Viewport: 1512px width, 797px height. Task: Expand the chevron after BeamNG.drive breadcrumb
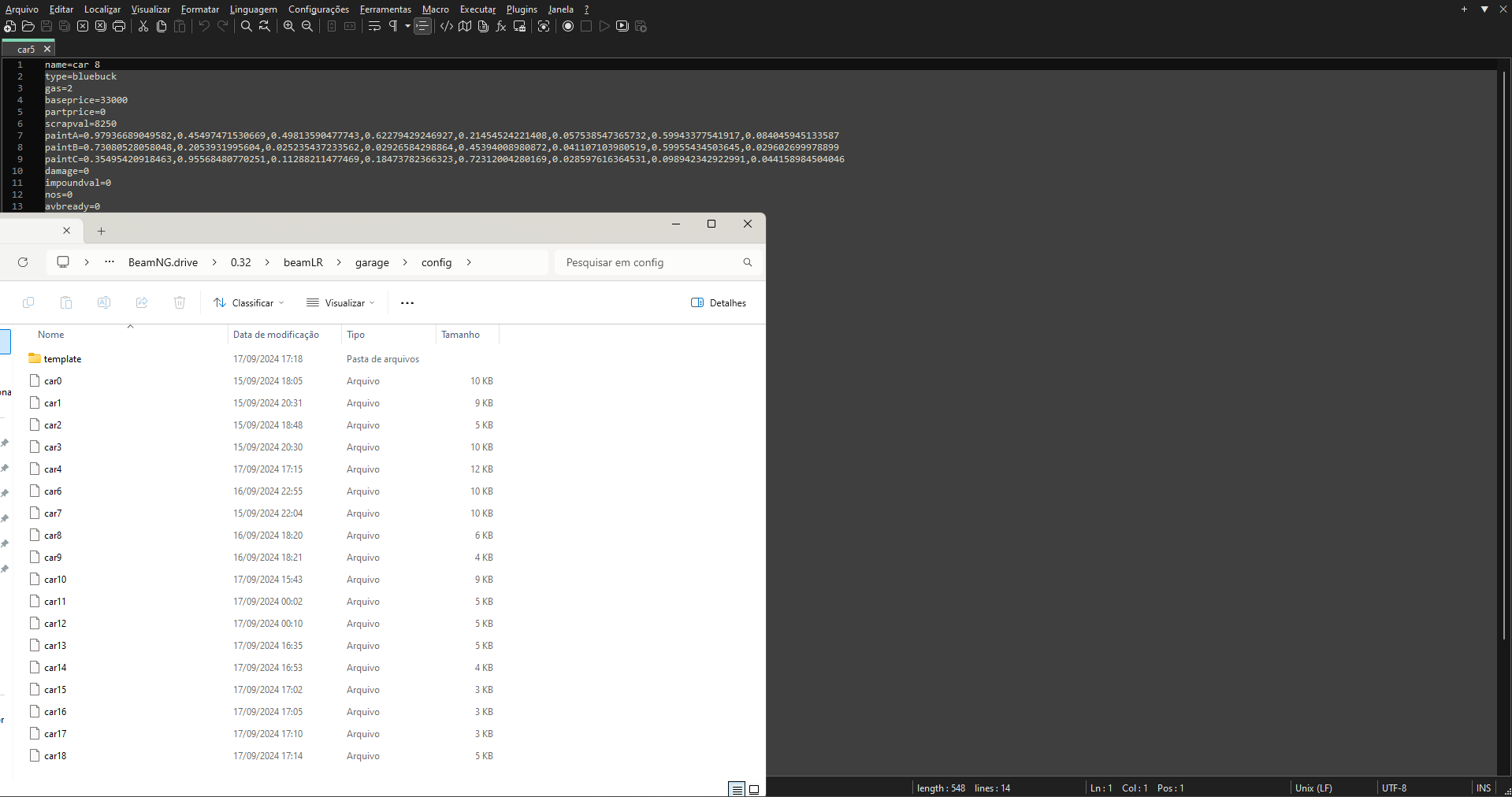tap(214, 262)
